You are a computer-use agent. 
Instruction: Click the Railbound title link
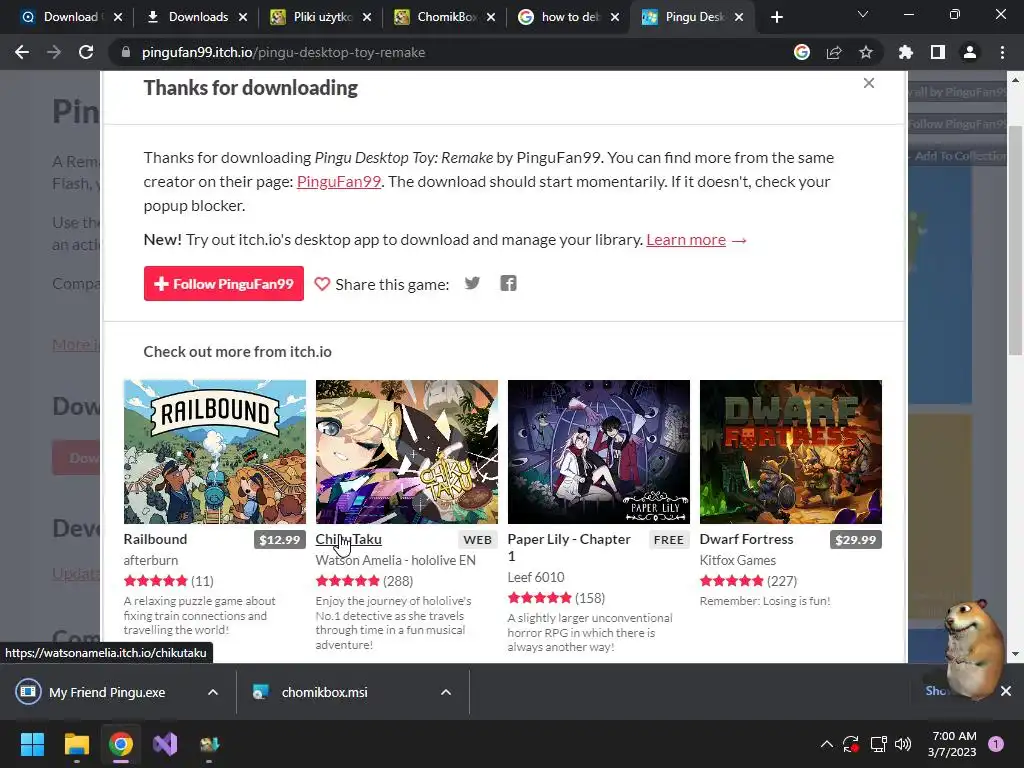pyautogui.click(x=155, y=539)
